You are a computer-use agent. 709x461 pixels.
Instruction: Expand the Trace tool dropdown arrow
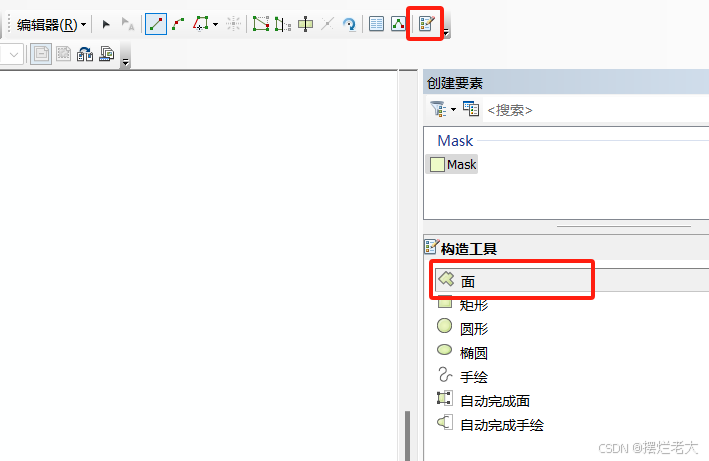[x=215, y=24]
